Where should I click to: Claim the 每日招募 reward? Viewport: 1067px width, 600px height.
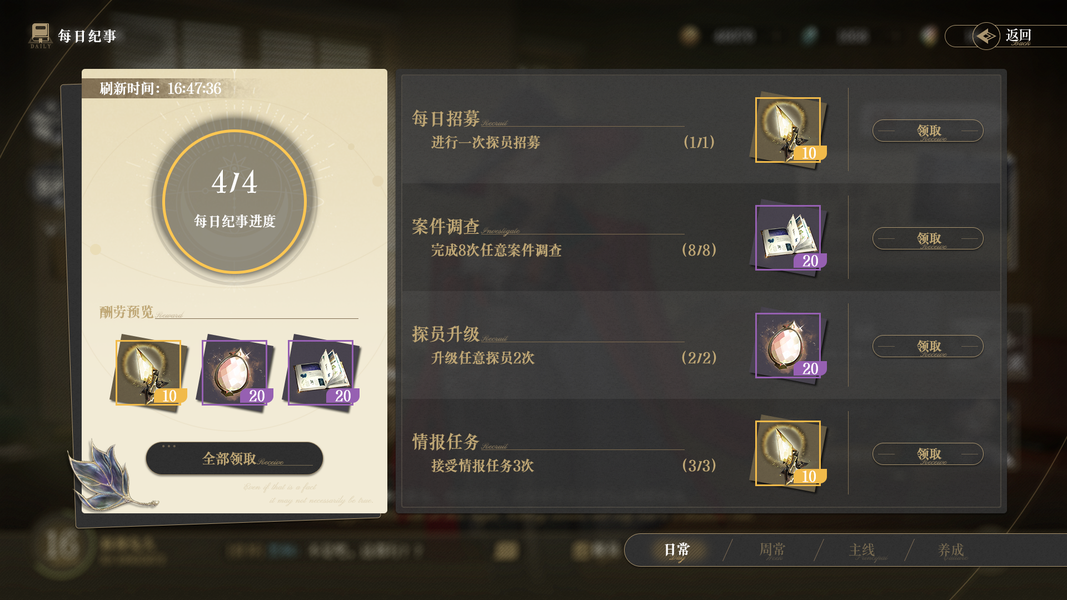coord(928,131)
